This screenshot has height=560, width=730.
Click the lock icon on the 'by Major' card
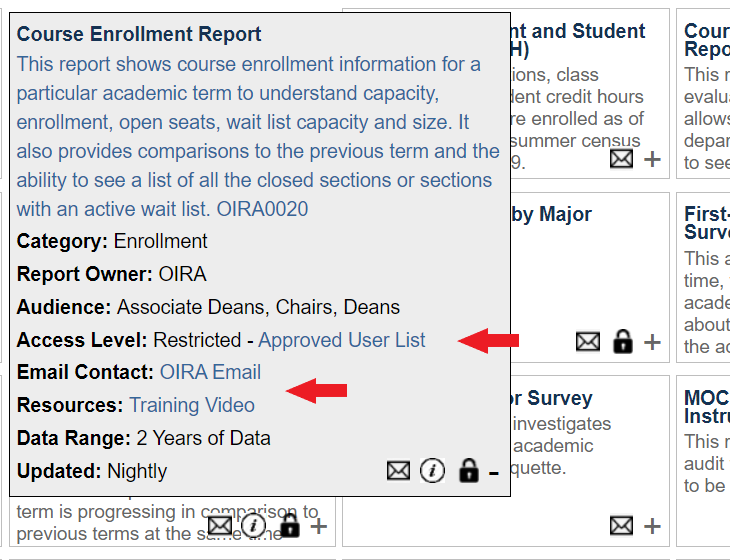click(x=622, y=342)
